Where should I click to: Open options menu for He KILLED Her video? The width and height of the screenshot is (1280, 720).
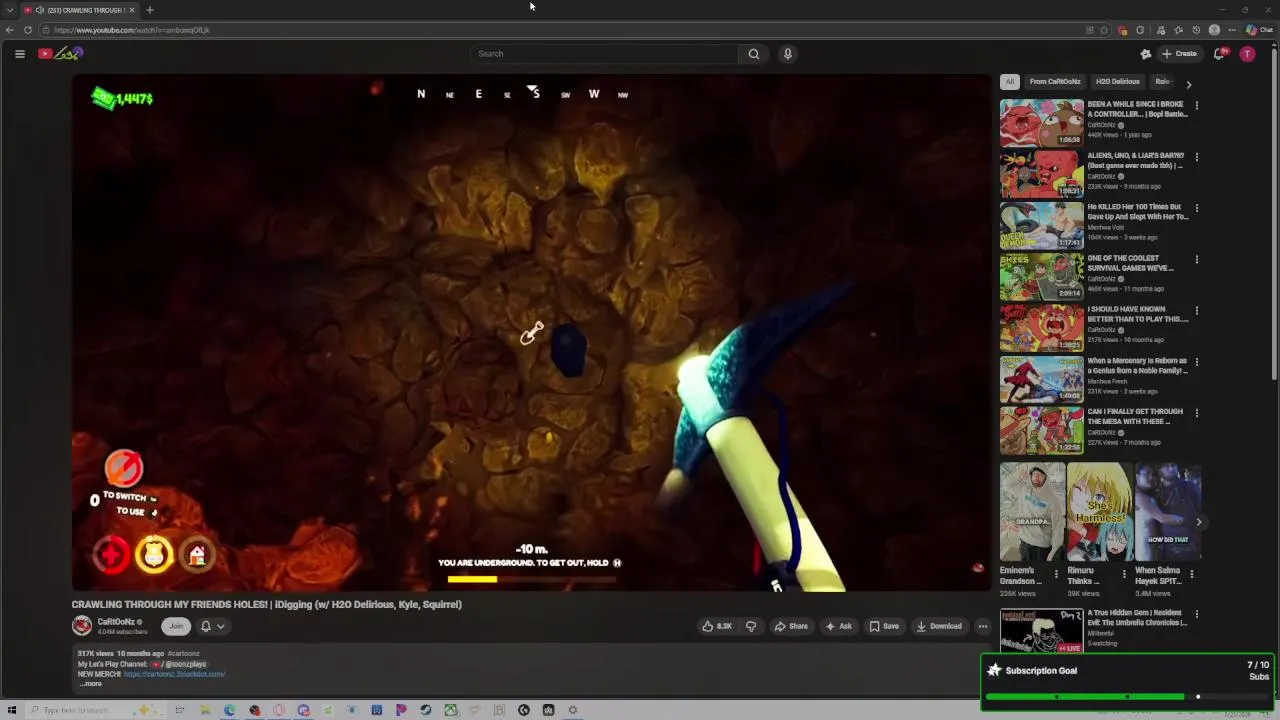[1197, 208]
